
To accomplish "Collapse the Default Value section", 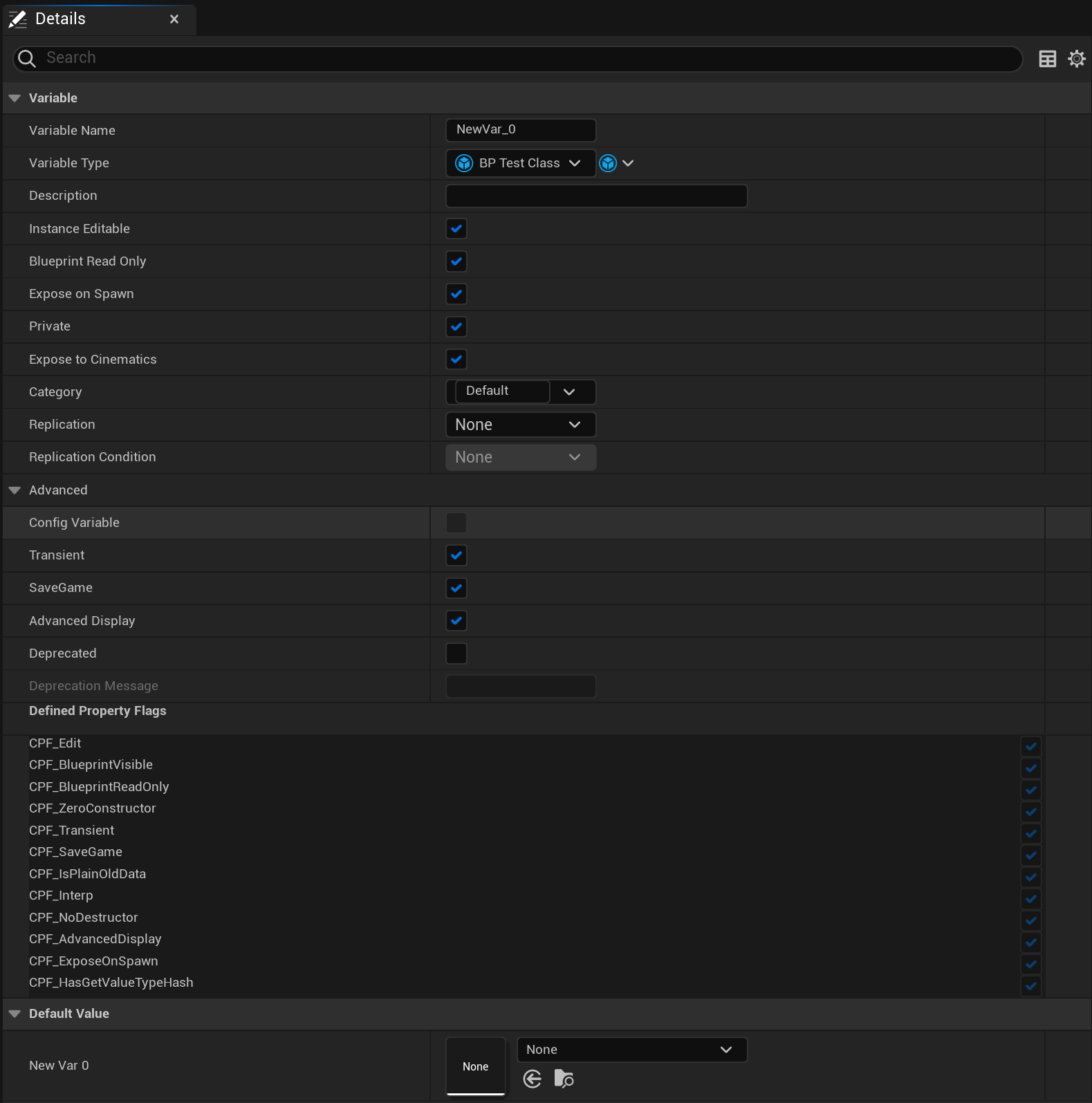I will pos(15,1014).
